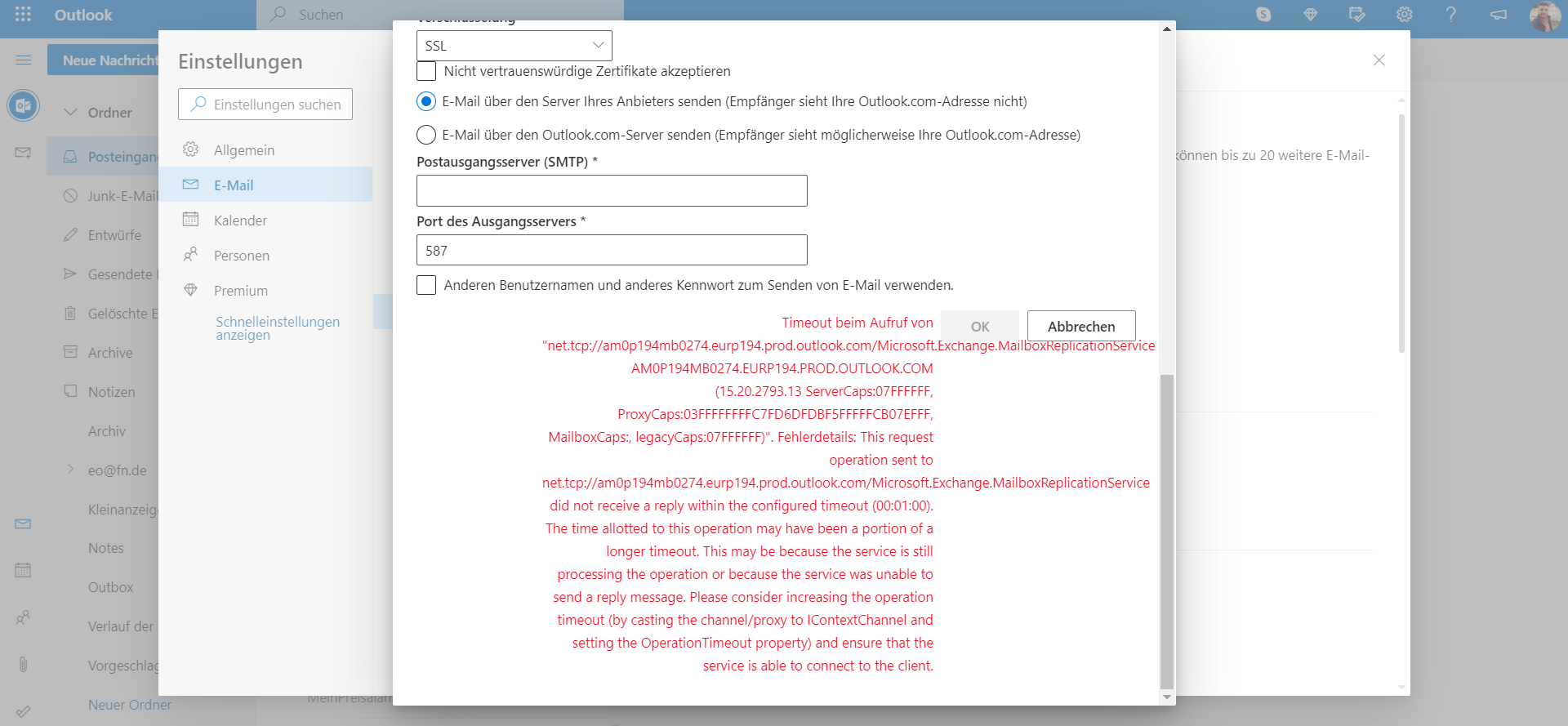This screenshot has height=726, width=1568.
Task: Open the SSL encryption dropdown
Action: pos(514,46)
